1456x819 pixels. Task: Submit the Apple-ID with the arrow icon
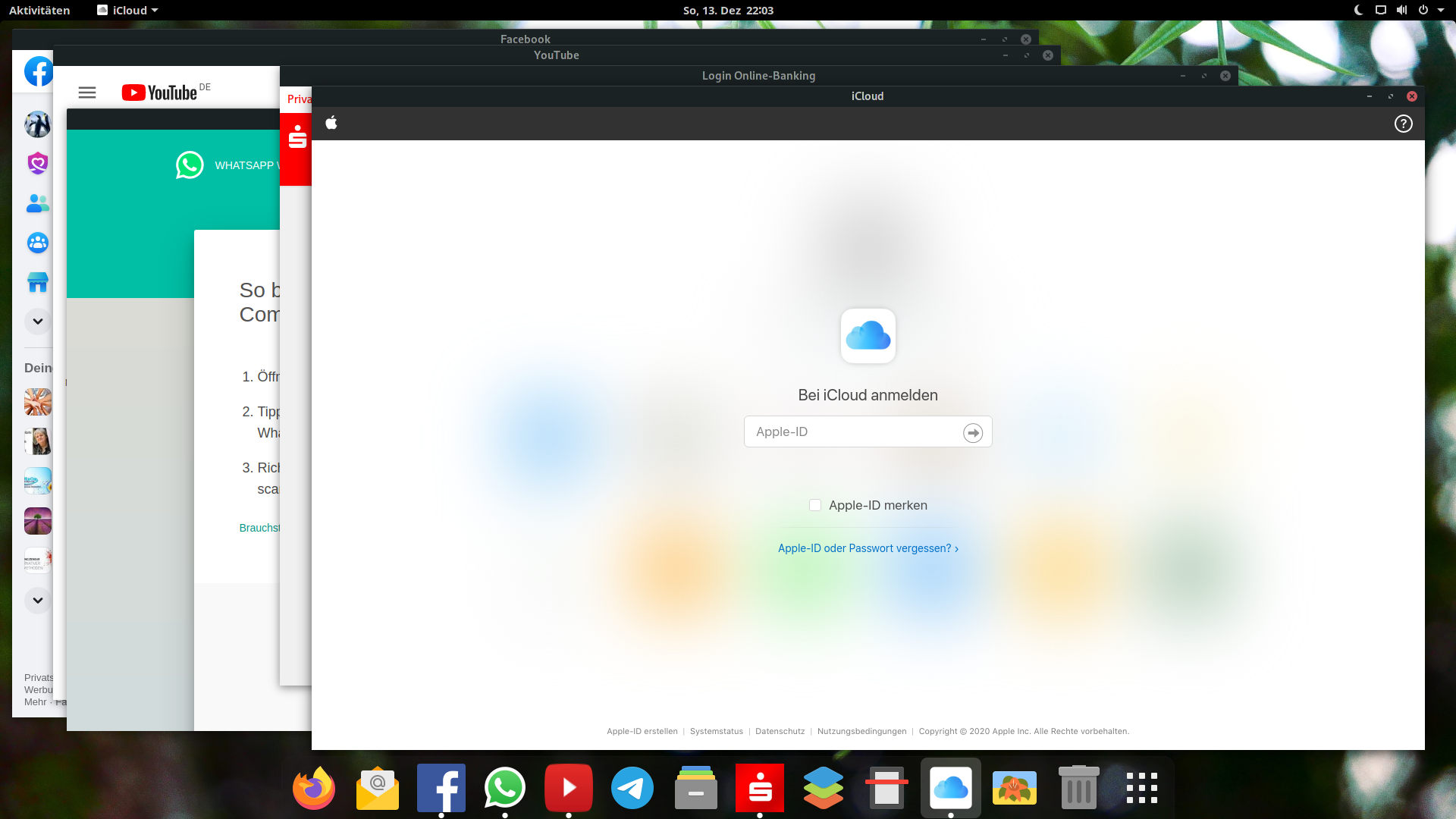point(973,431)
